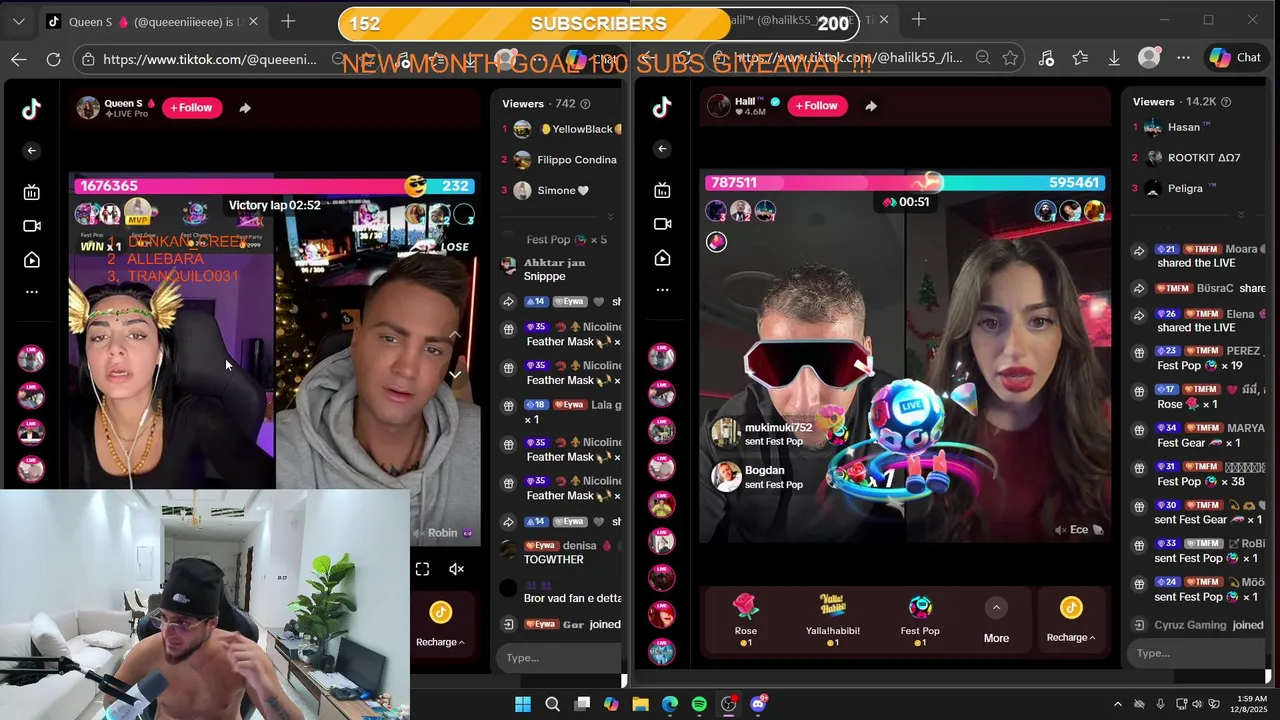Open Viewers help icon next to 14.2K
Screen dimensions: 1280x720
coord(1226,102)
